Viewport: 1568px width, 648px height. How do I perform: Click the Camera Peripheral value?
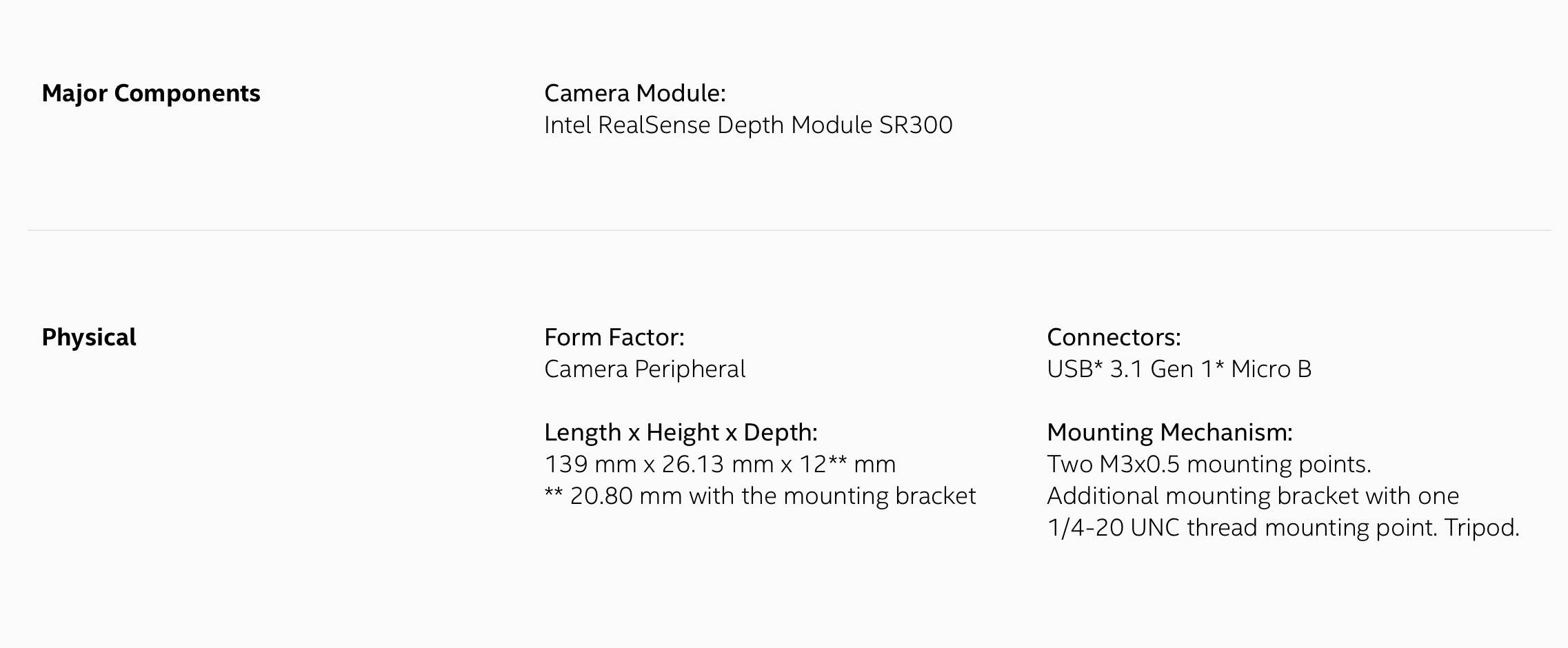coord(645,369)
